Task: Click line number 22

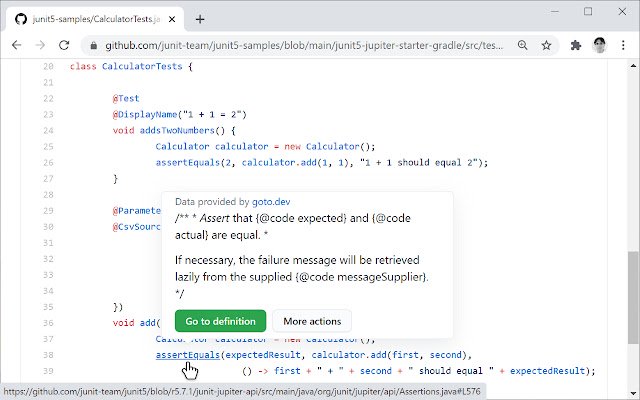Action: pyautogui.click(x=48, y=98)
